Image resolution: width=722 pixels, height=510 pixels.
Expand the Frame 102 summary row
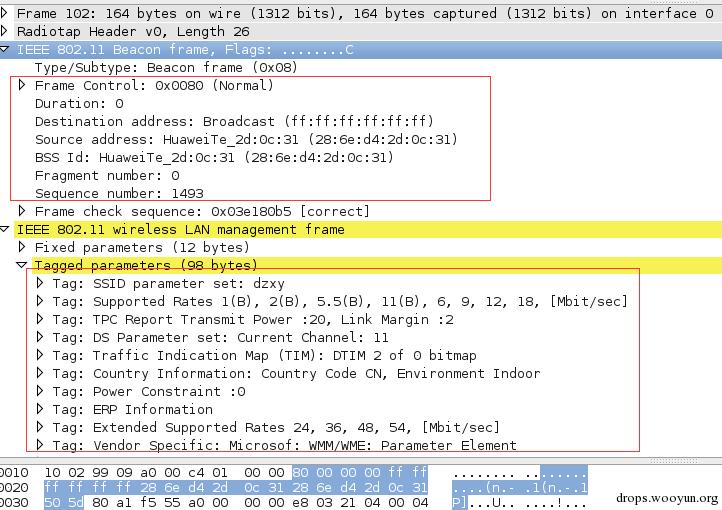click(4, 13)
